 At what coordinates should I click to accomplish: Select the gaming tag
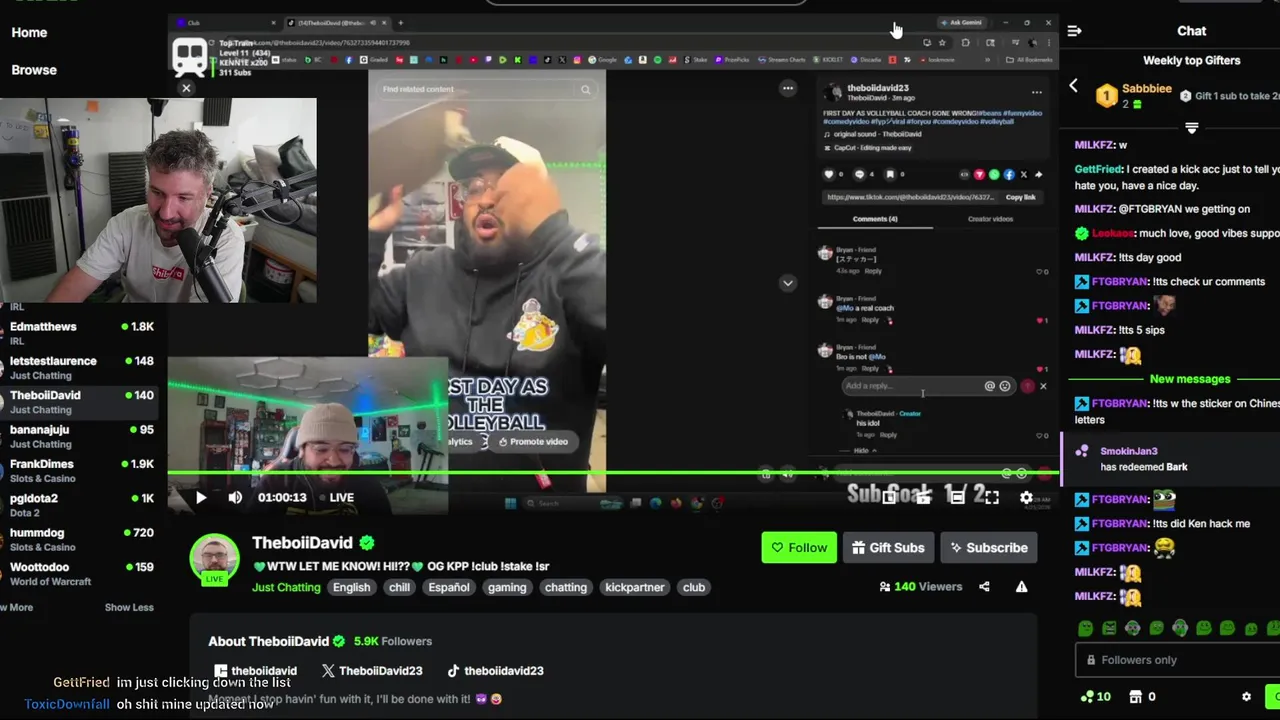[x=507, y=587]
